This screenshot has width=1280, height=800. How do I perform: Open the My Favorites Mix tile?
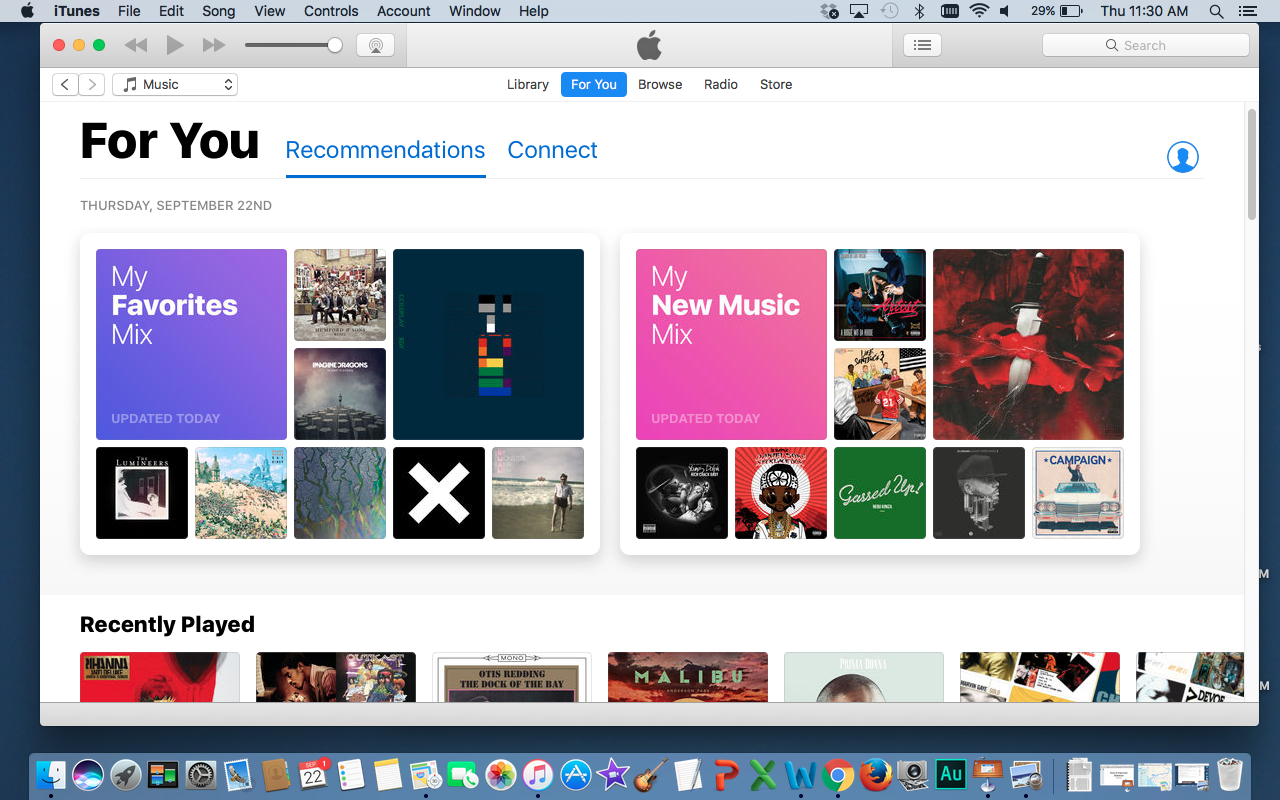tap(191, 344)
